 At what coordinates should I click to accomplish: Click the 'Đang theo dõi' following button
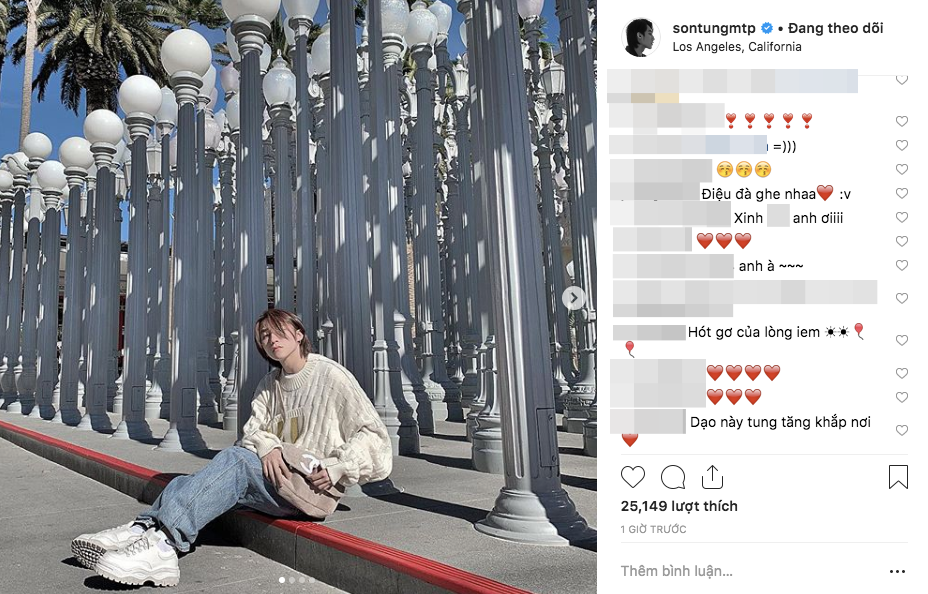pyautogui.click(x=836, y=28)
